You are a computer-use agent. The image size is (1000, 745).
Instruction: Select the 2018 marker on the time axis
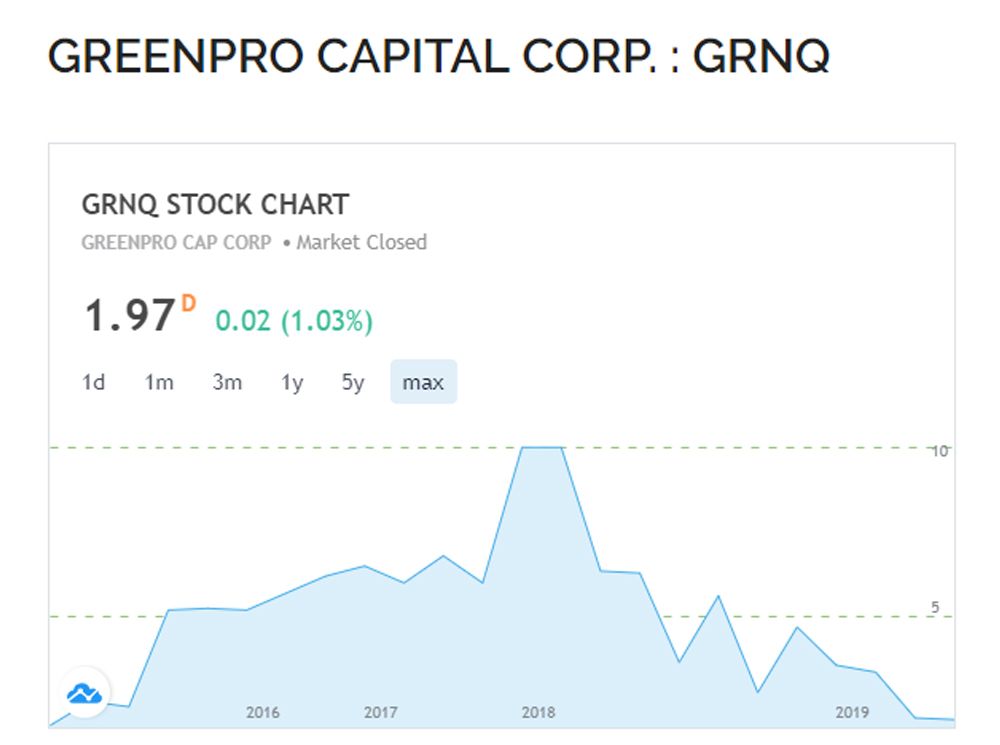(538, 713)
